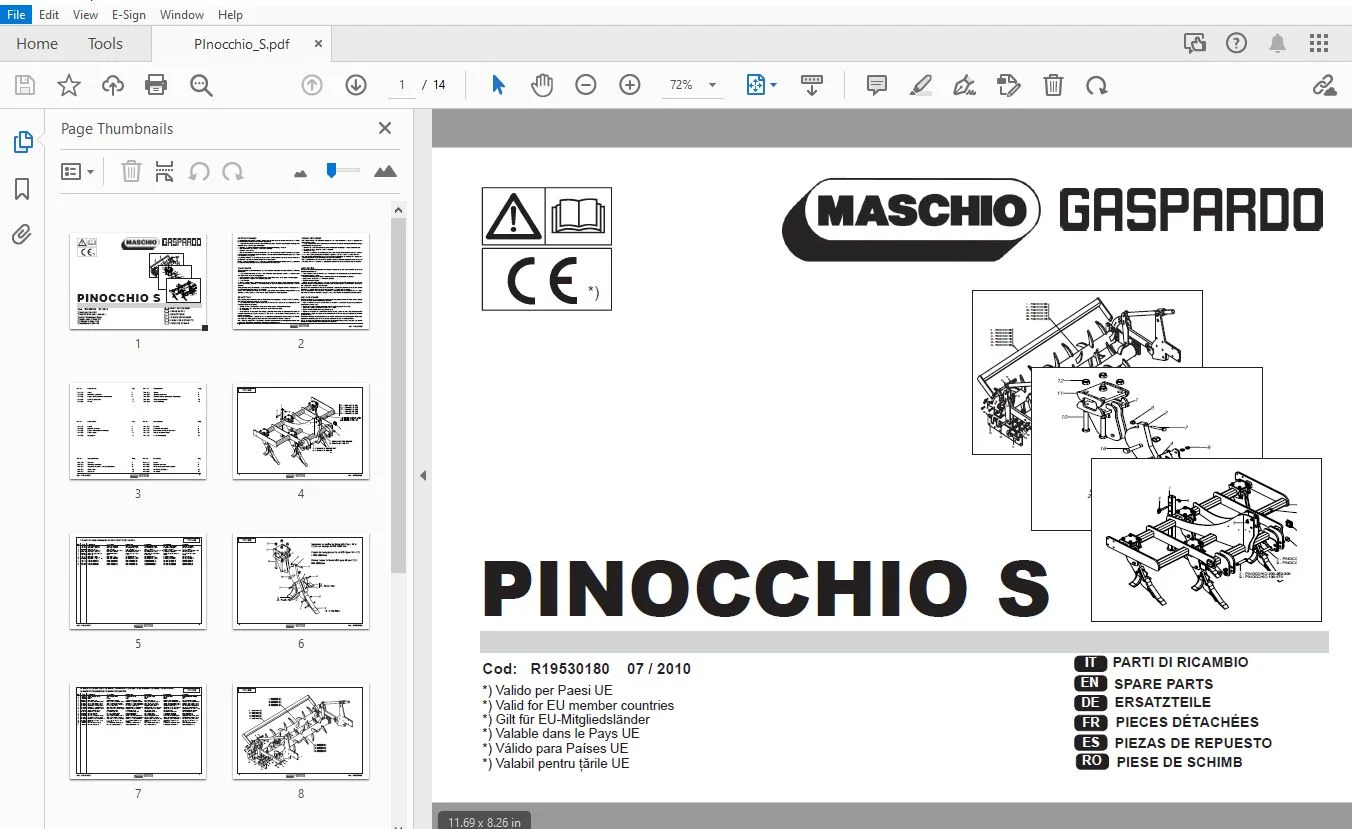1352x829 pixels.
Task: Click the edit page pencil icon
Action: 1009,85
